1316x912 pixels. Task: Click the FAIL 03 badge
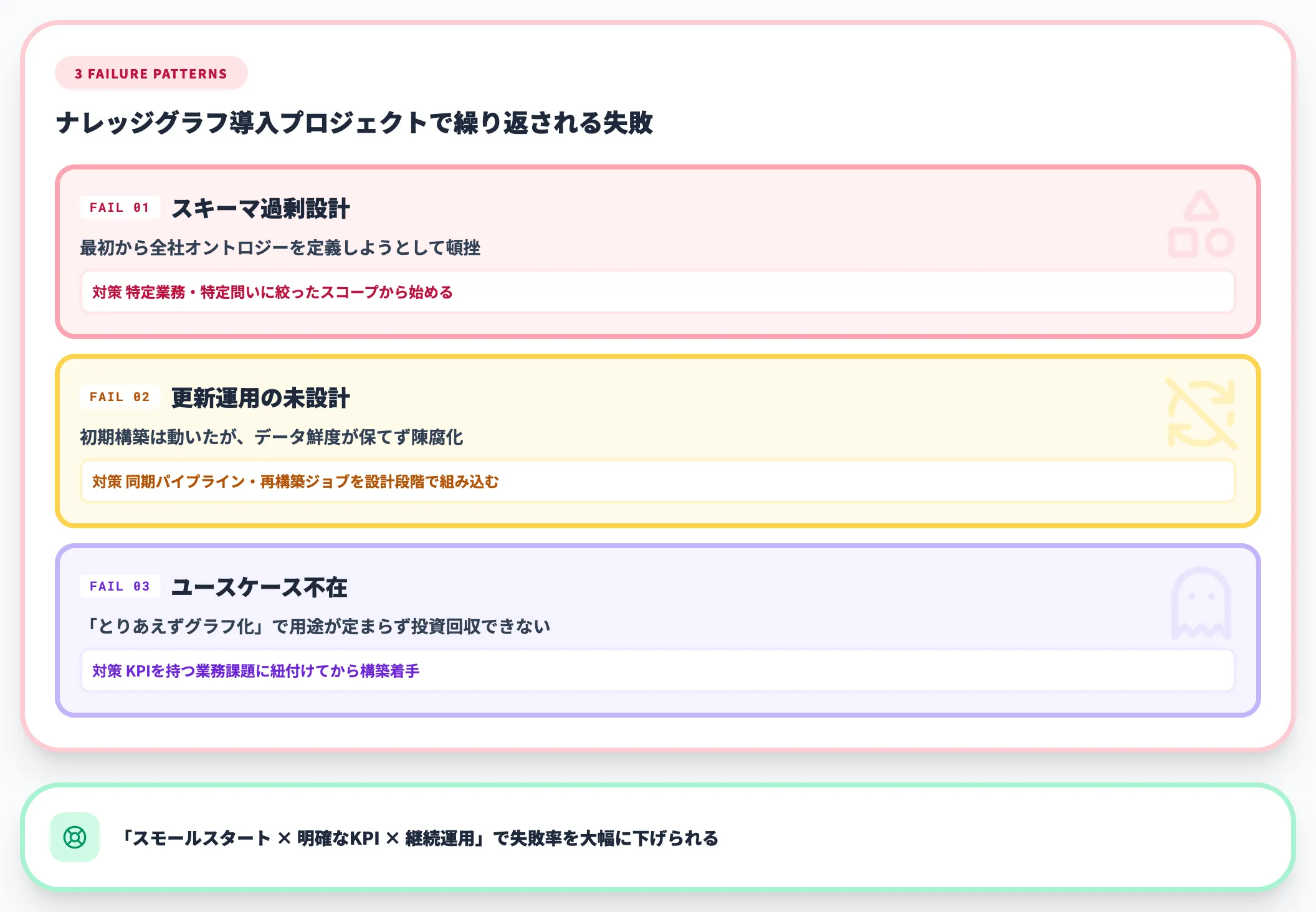(118, 586)
